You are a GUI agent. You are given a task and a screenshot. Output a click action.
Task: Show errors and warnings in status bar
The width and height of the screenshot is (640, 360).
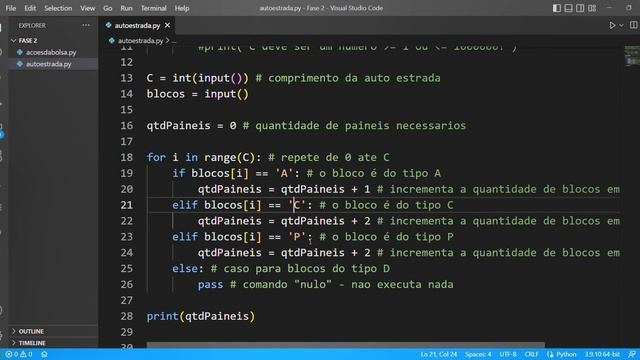pyautogui.click(x=19, y=354)
